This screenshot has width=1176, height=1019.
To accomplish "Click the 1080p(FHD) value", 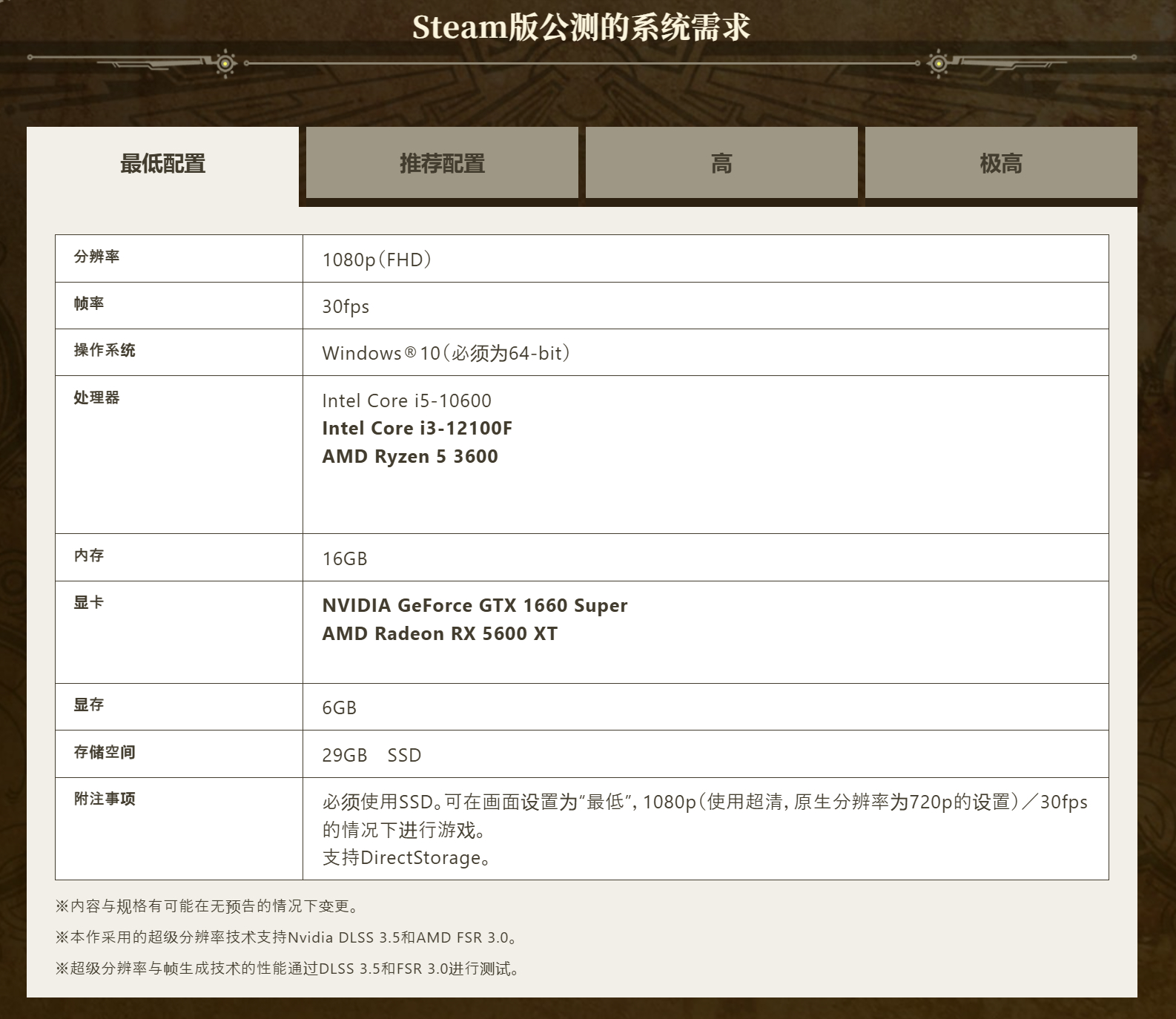I will coord(377,260).
